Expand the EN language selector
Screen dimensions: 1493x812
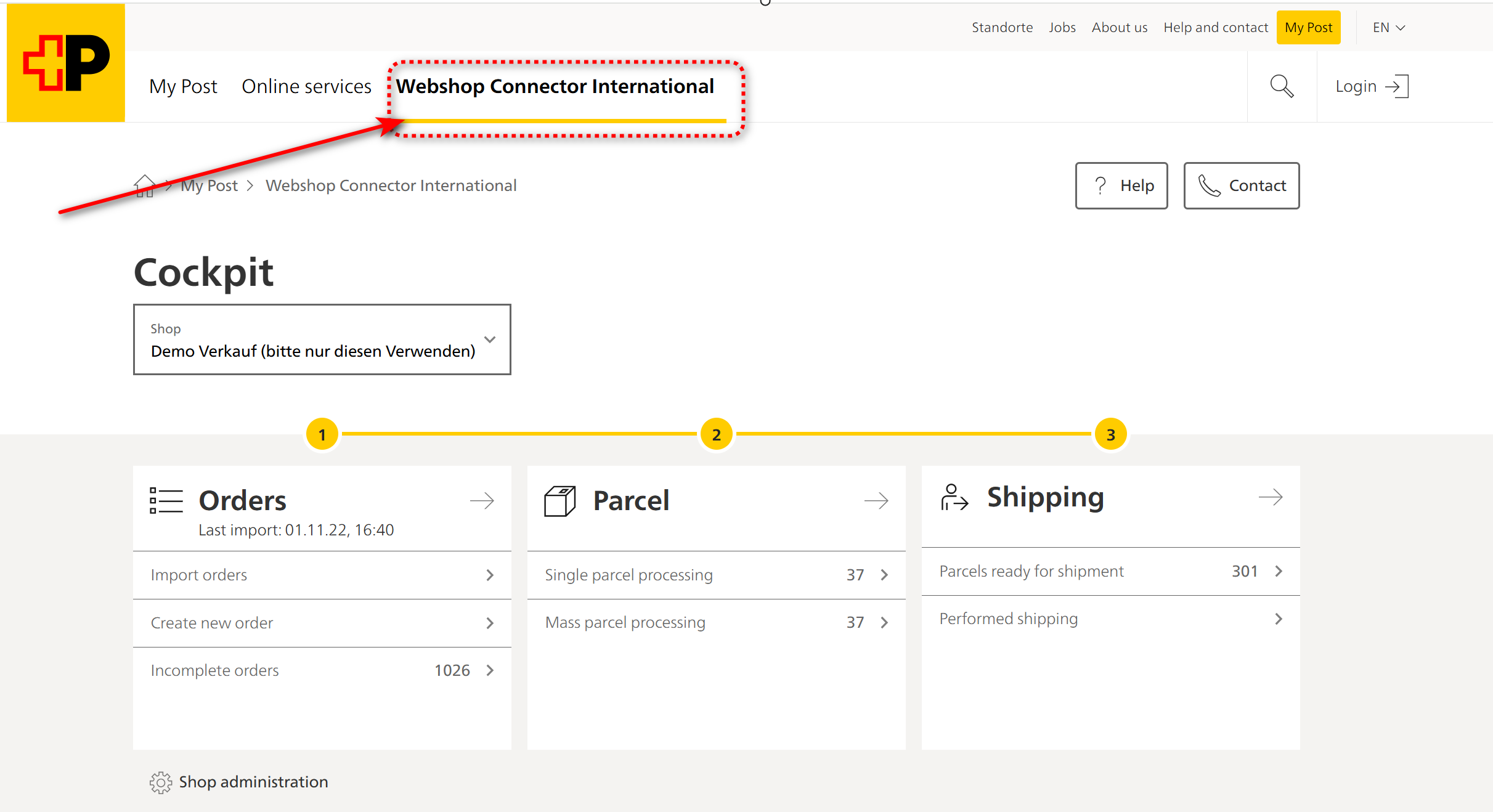click(1388, 28)
